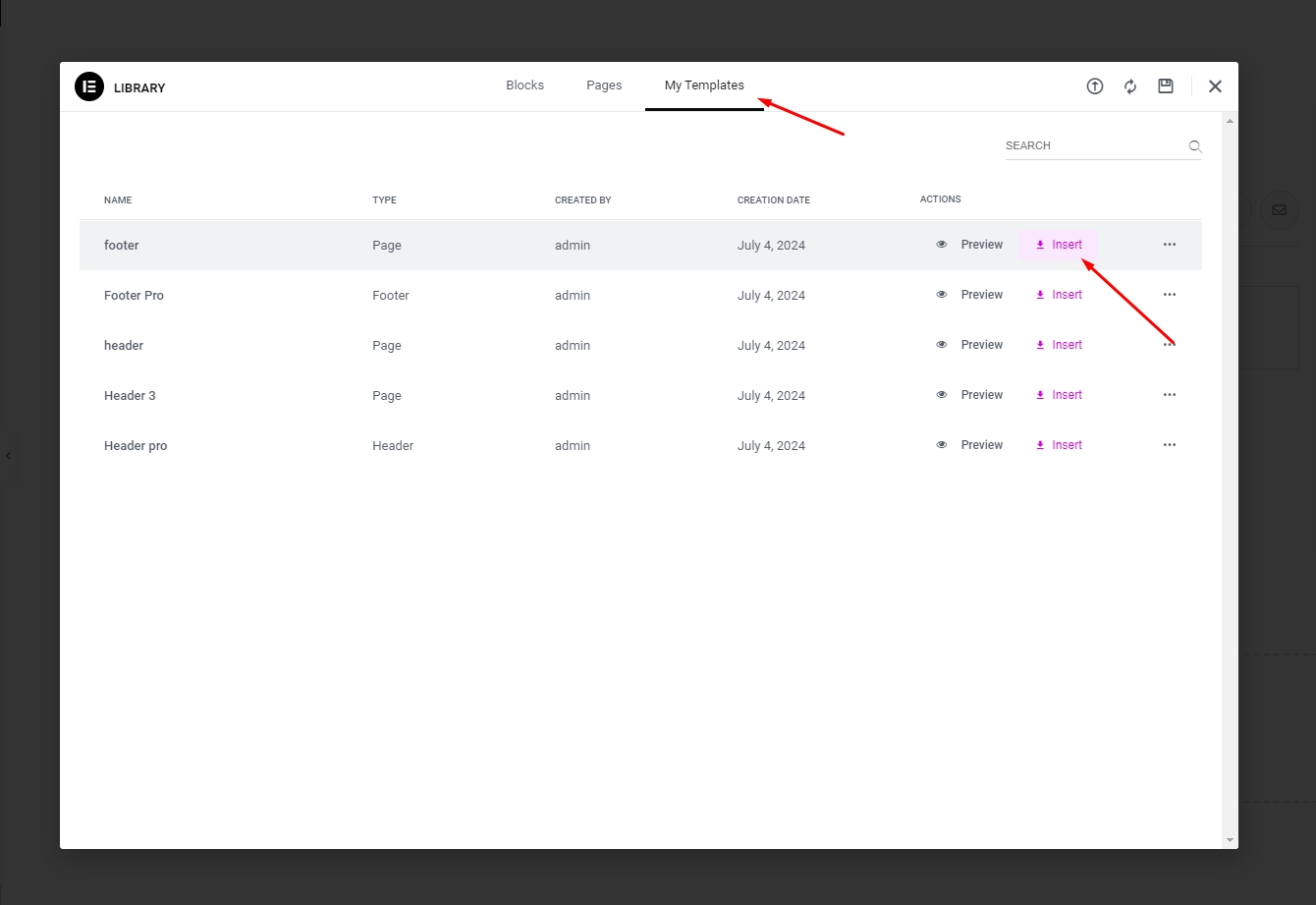Screen dimensions: 1316x905
Task: Select the My Templates tab
Action: (x=704, y=85)
